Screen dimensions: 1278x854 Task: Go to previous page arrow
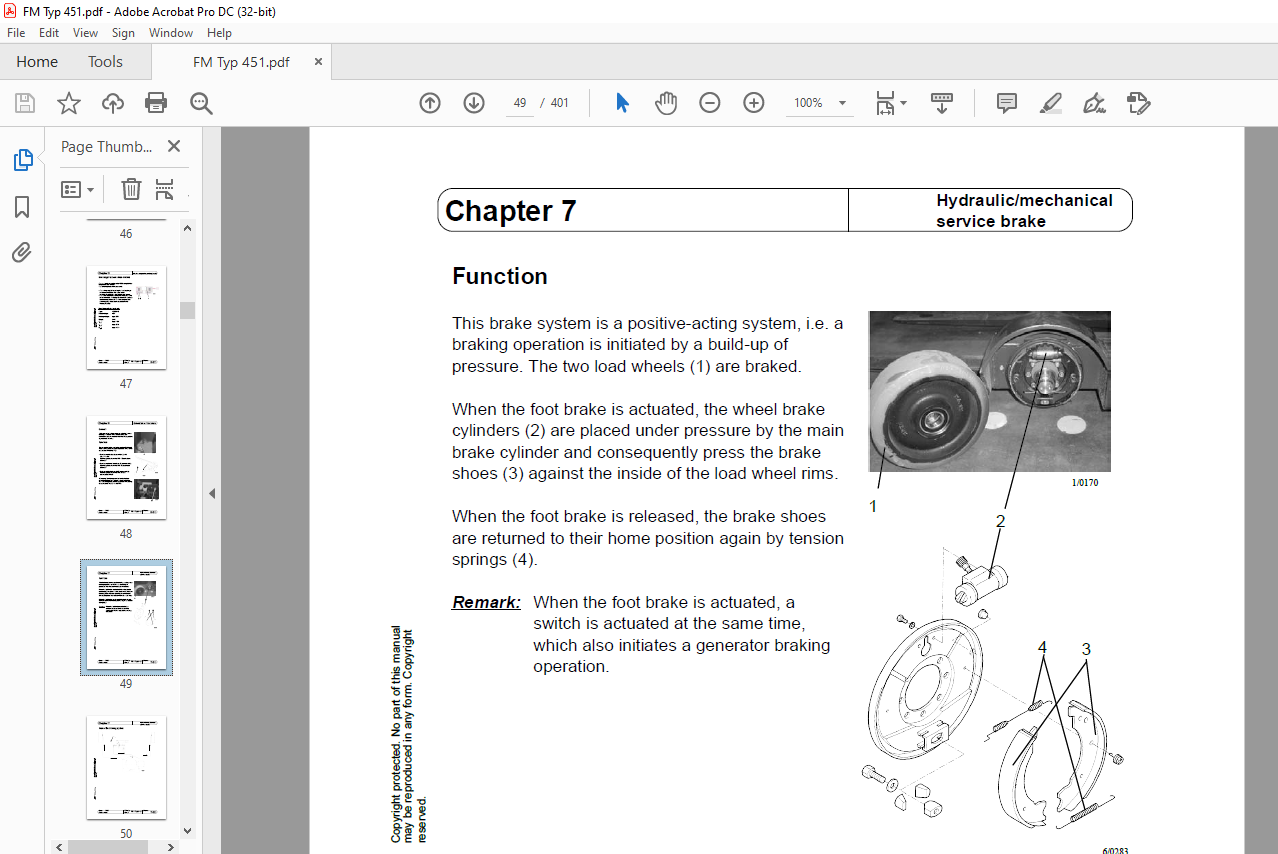pos(430,103)
